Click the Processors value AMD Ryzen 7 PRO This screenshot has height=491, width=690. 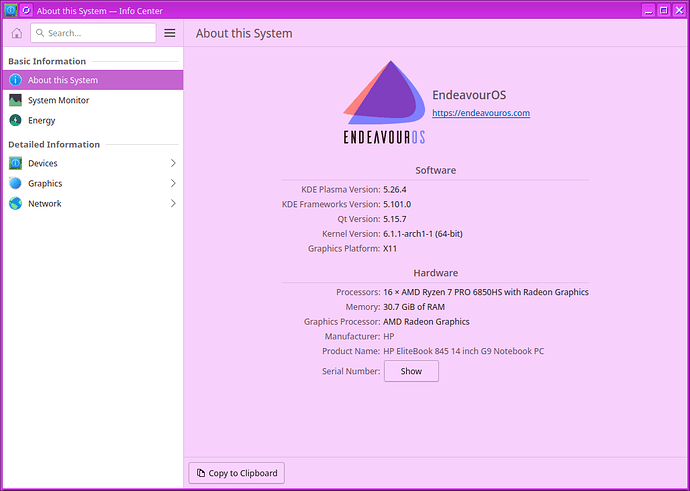click(486, 292)
